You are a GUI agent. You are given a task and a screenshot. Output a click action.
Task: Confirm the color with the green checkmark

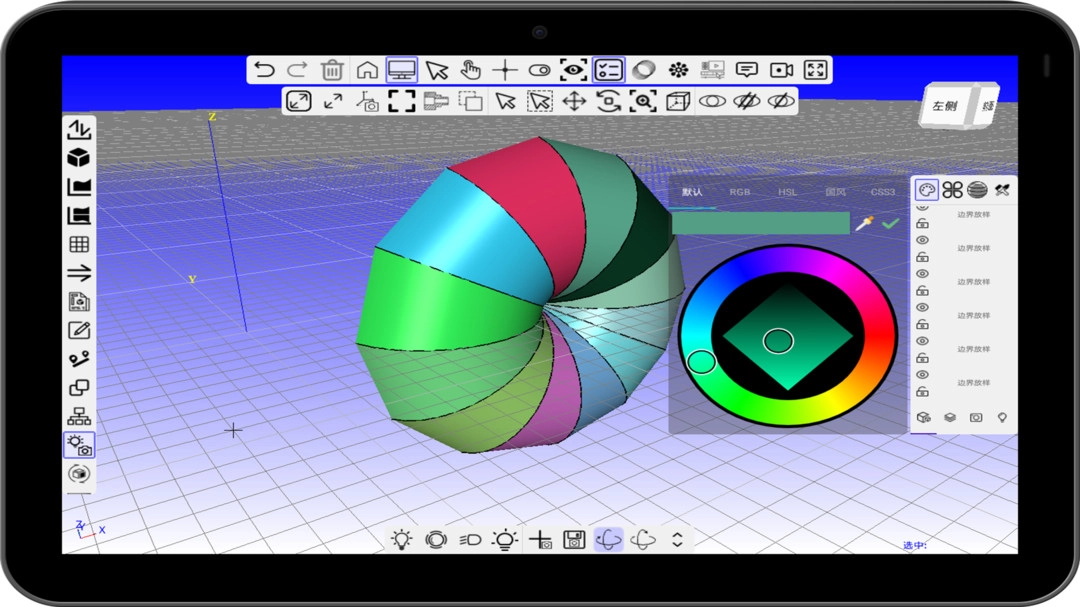point(890,223)
